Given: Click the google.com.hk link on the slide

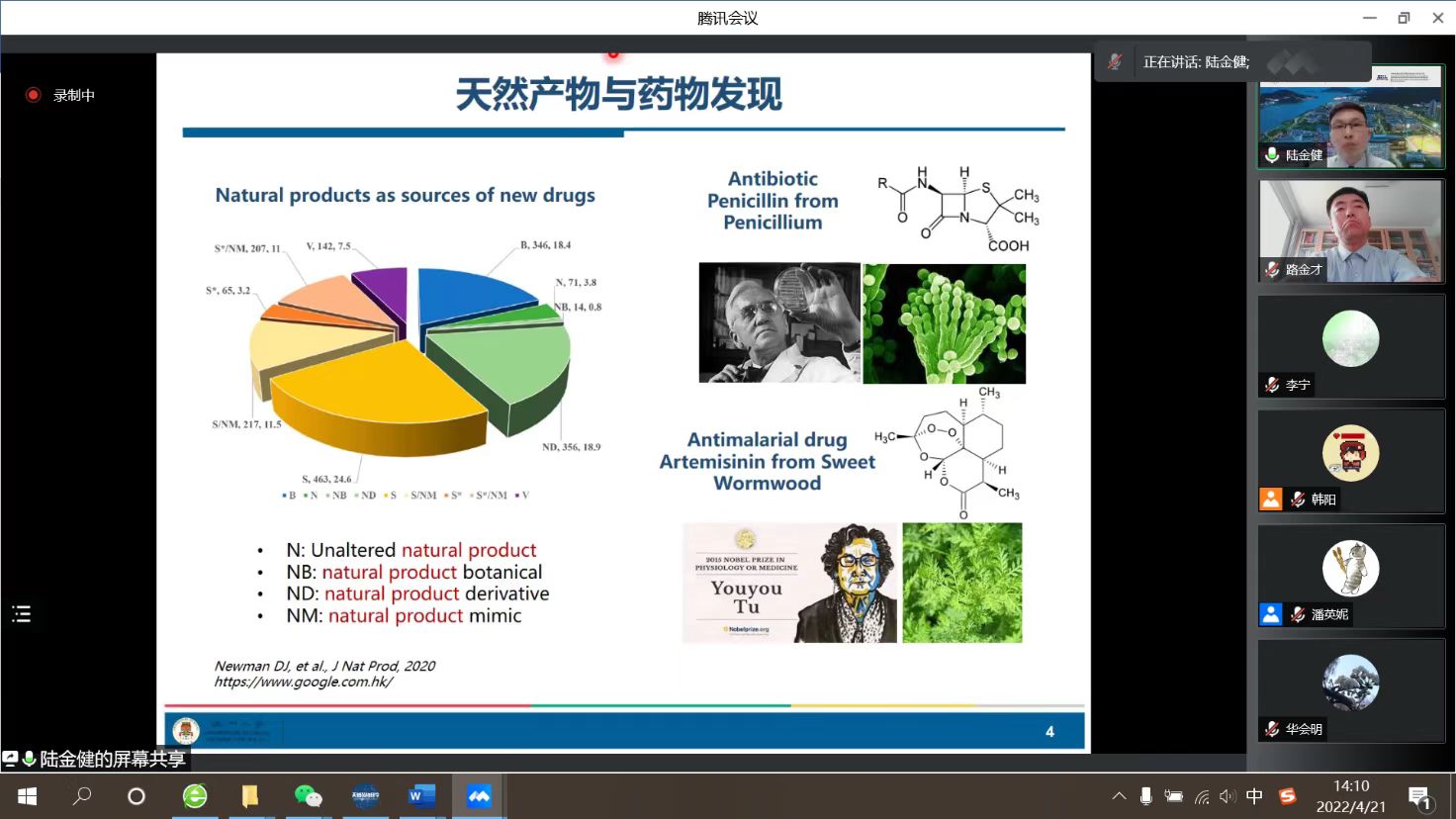Looking at the screenshot, I should (x=303, y=682).
